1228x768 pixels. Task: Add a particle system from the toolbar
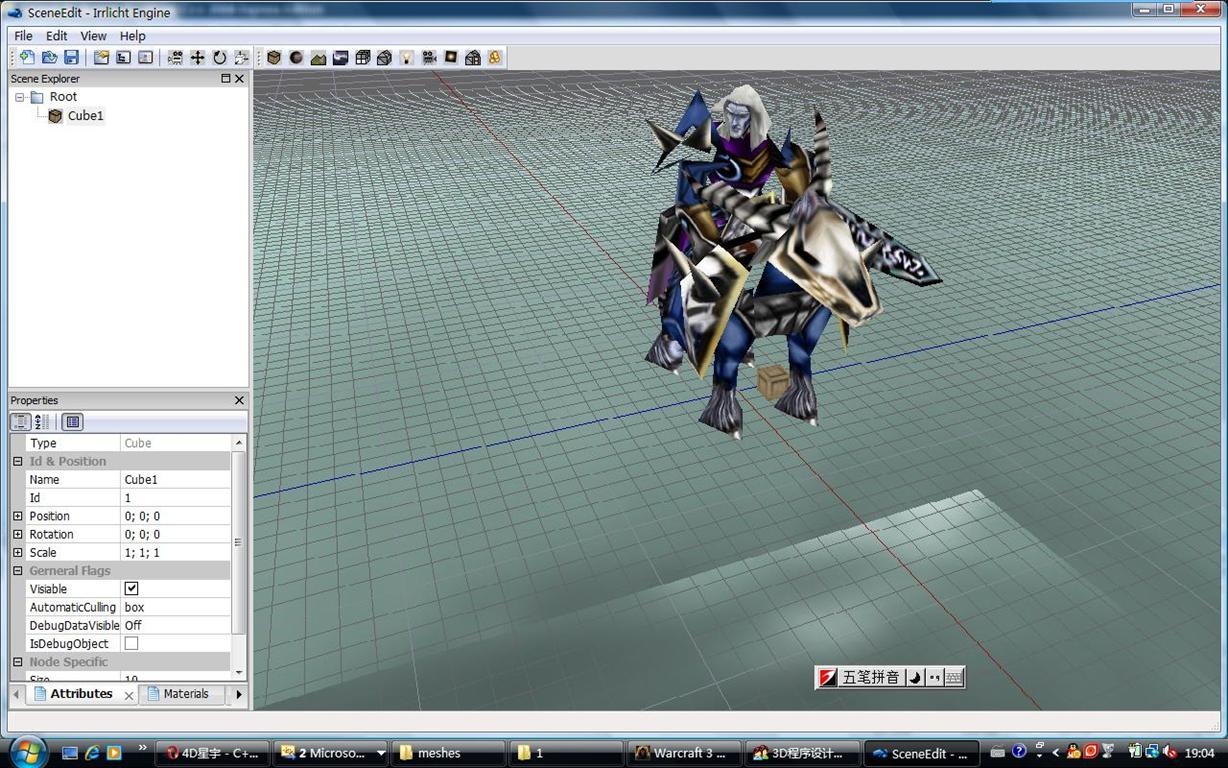[x=495, y=58]
